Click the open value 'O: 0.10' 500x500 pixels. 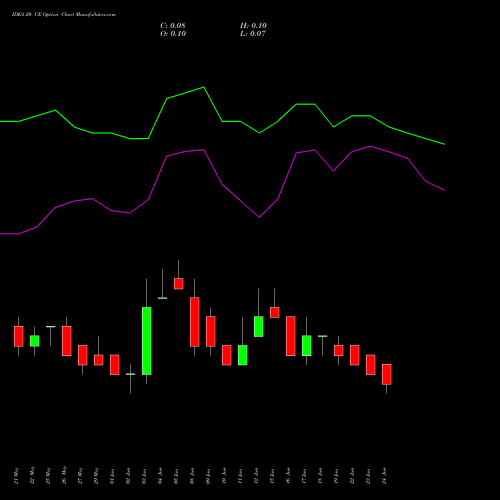(x=173, y=34)
